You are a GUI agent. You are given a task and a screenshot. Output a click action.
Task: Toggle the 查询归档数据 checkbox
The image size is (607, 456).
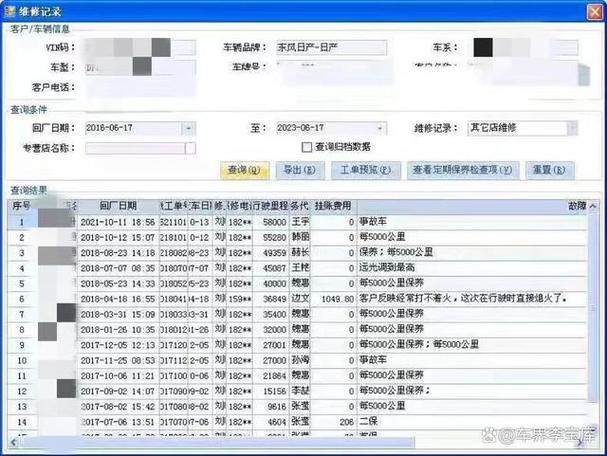point(307,147)
